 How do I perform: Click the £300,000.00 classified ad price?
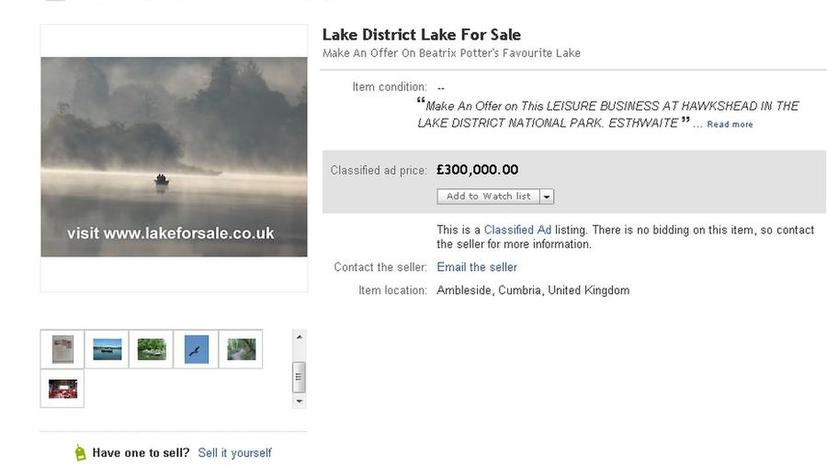click(477, 170)
